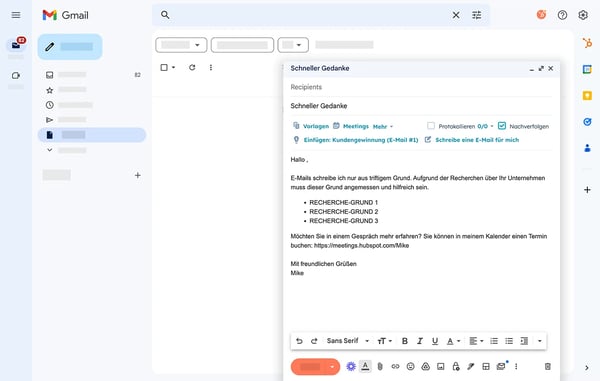Toggle formatting options A icon
This screenshot has width=600, height=381.
click(x=365, y=366)
